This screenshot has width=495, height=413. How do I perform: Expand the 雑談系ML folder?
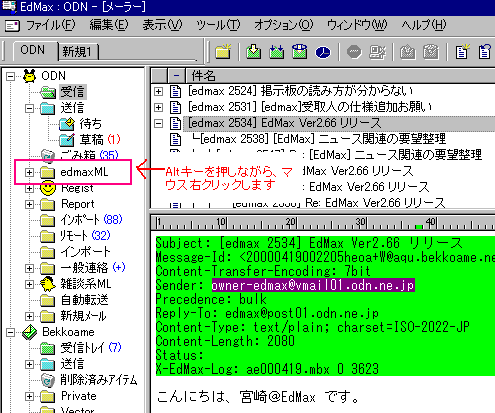click(29, 284)
